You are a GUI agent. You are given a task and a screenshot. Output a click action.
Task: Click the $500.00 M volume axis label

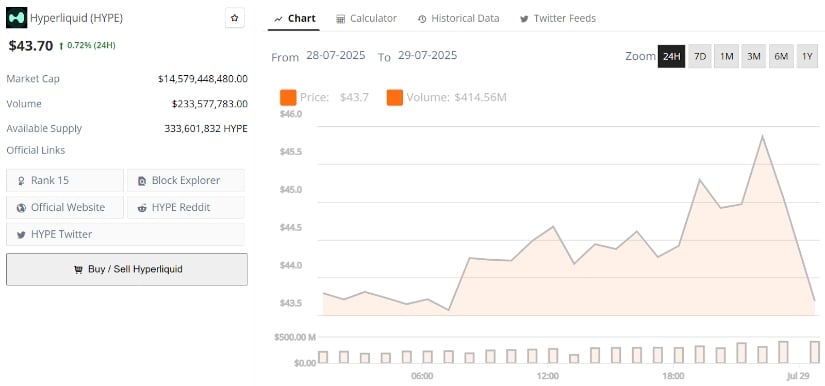coord(295,337)
